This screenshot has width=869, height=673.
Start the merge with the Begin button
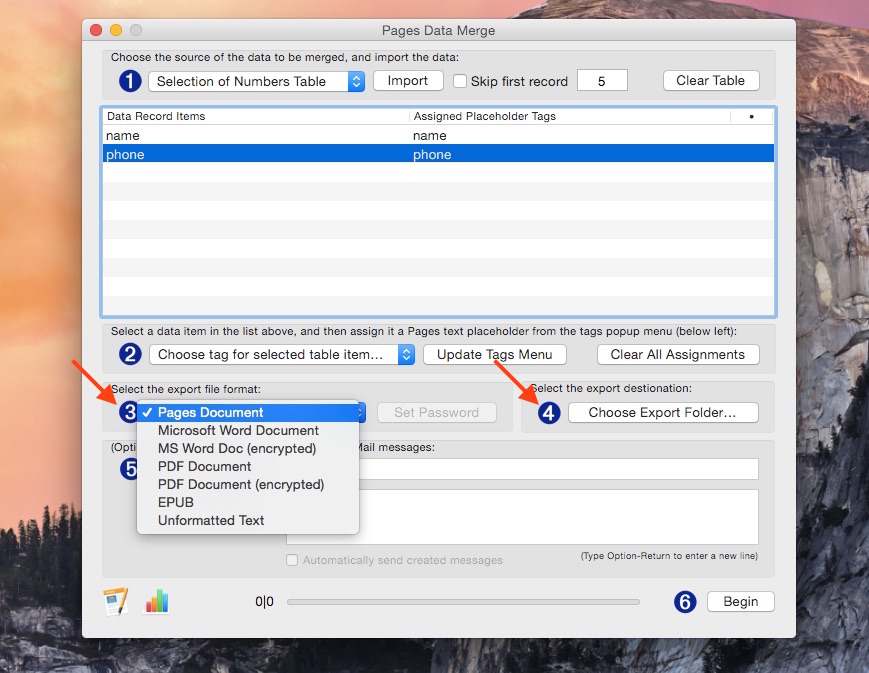tap(740, 601)
